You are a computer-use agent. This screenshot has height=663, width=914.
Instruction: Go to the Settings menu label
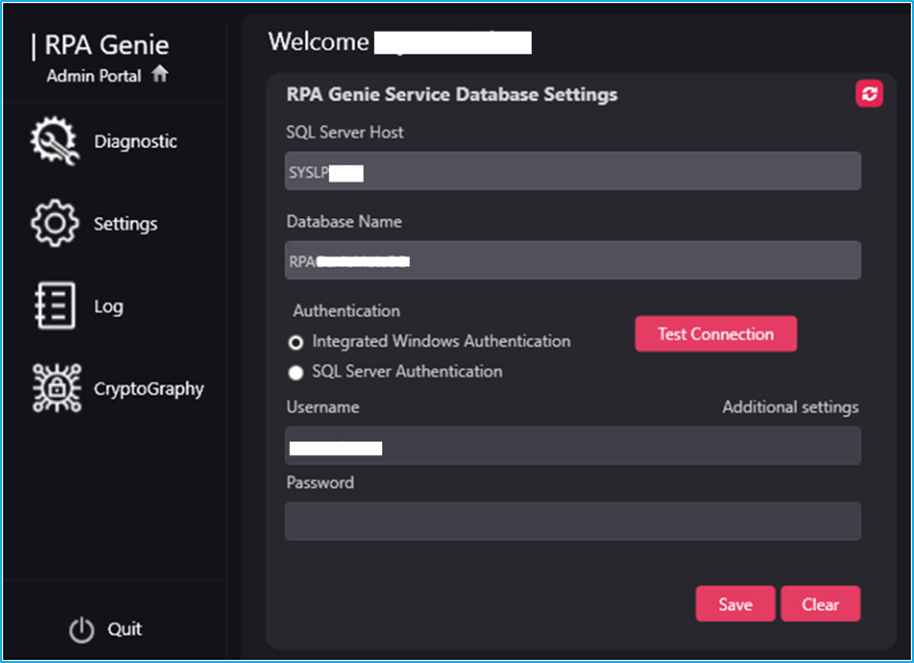click(126, 224)
